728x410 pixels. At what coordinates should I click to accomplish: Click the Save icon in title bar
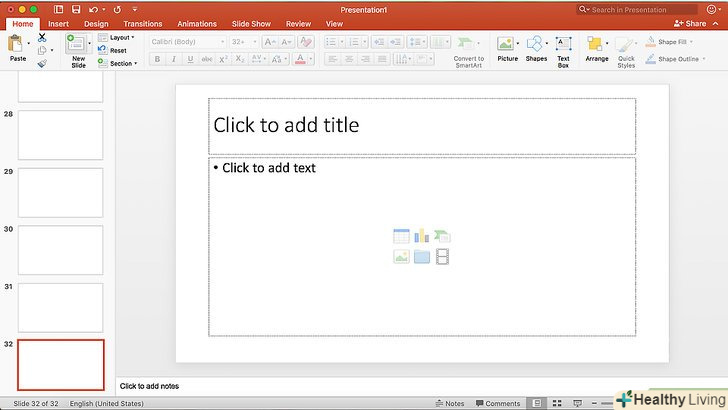[75, 9]
